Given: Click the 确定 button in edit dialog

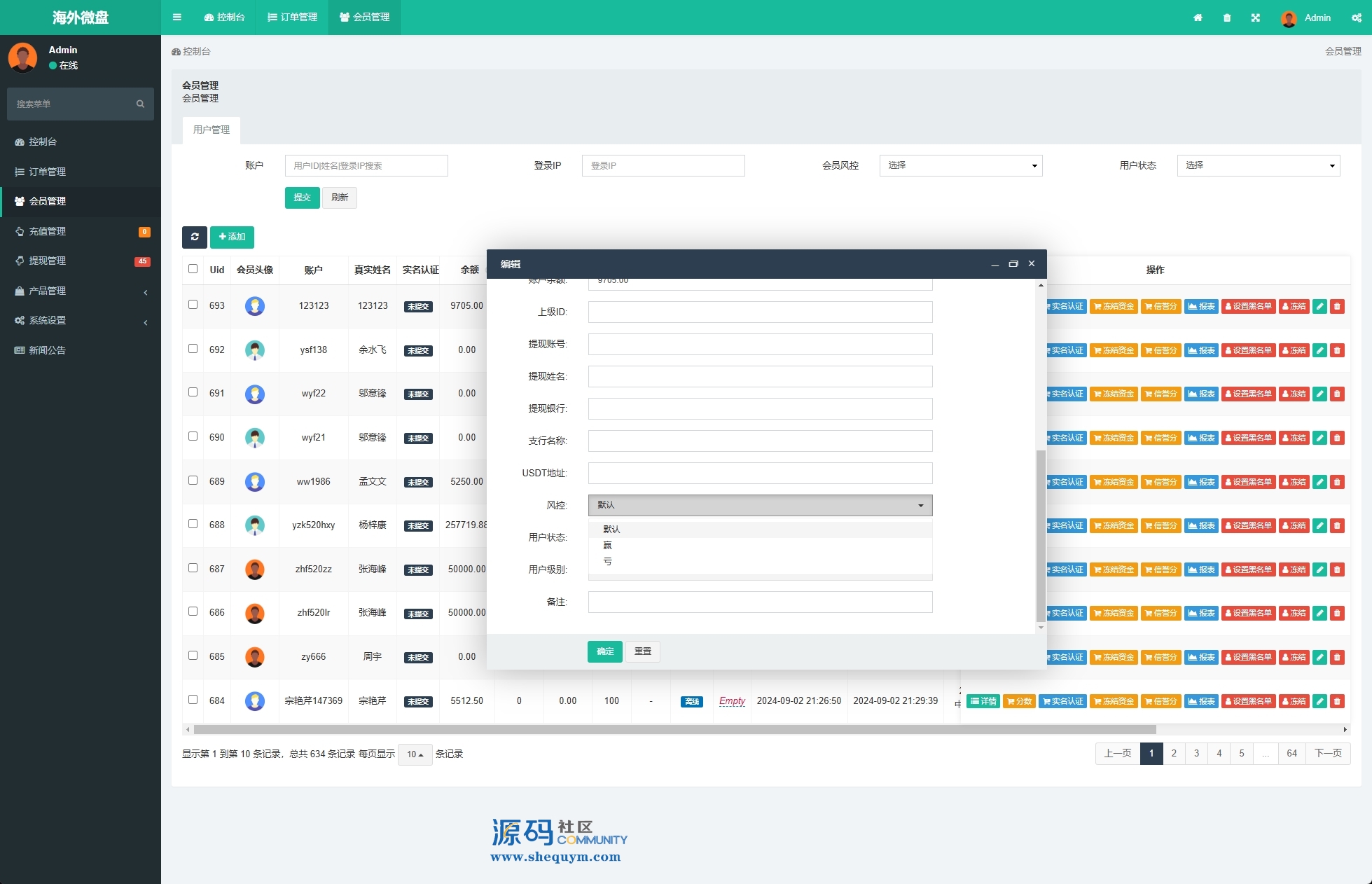Looking at the screenshot, I should [604, 651].
